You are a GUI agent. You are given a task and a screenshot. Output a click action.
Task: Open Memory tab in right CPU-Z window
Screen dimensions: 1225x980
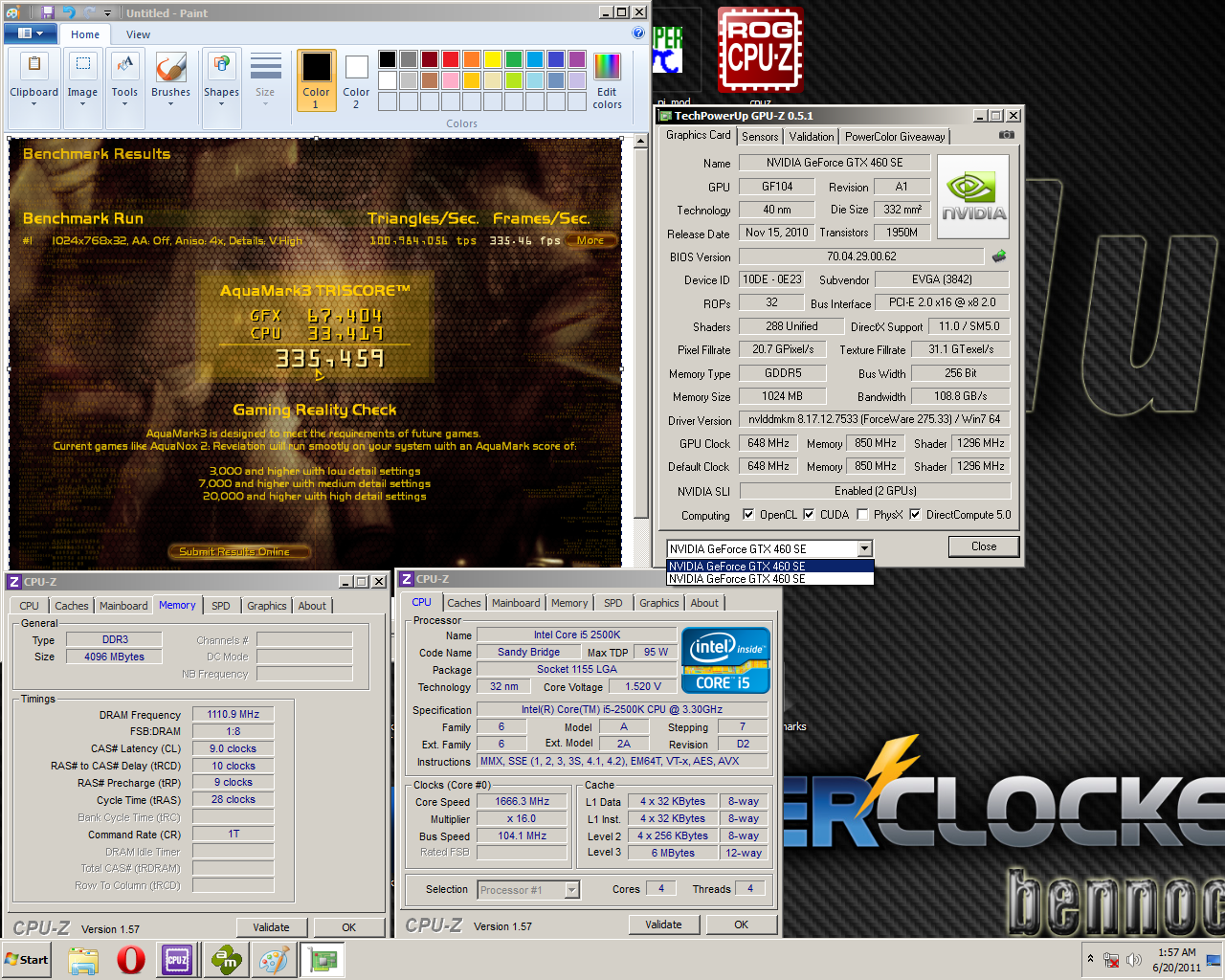tap(569, 603)
